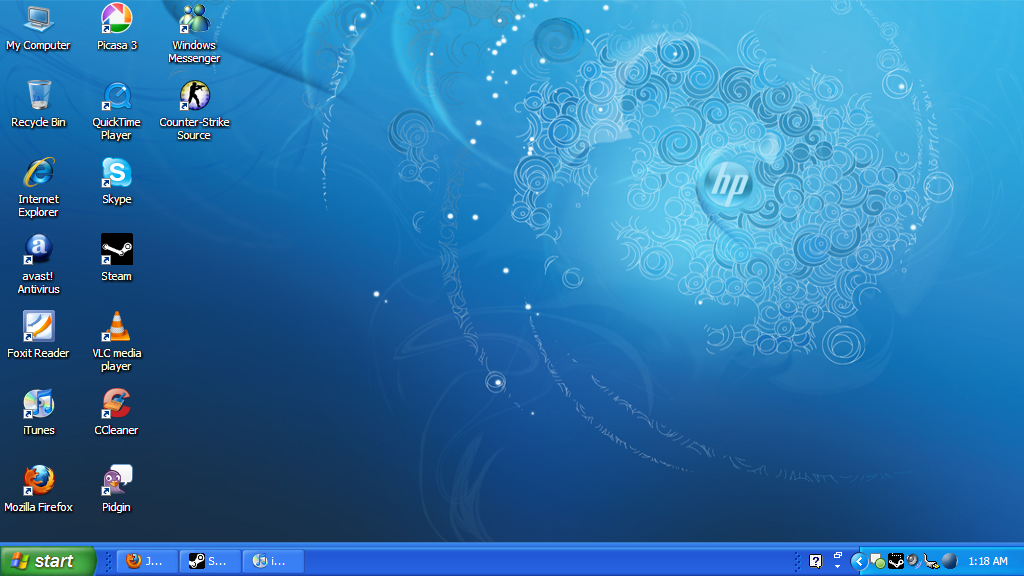Select the avast! Antivirus shortcut

[x=39, y=264]
